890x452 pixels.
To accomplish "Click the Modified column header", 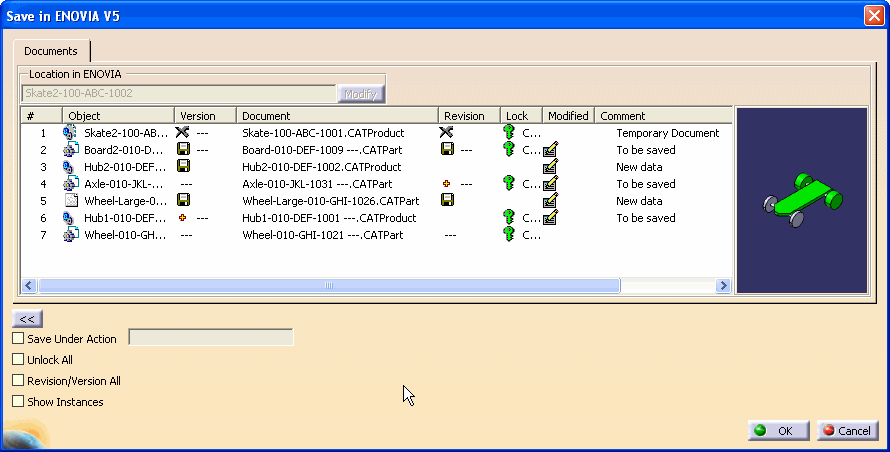I will (x=568, y=116).
